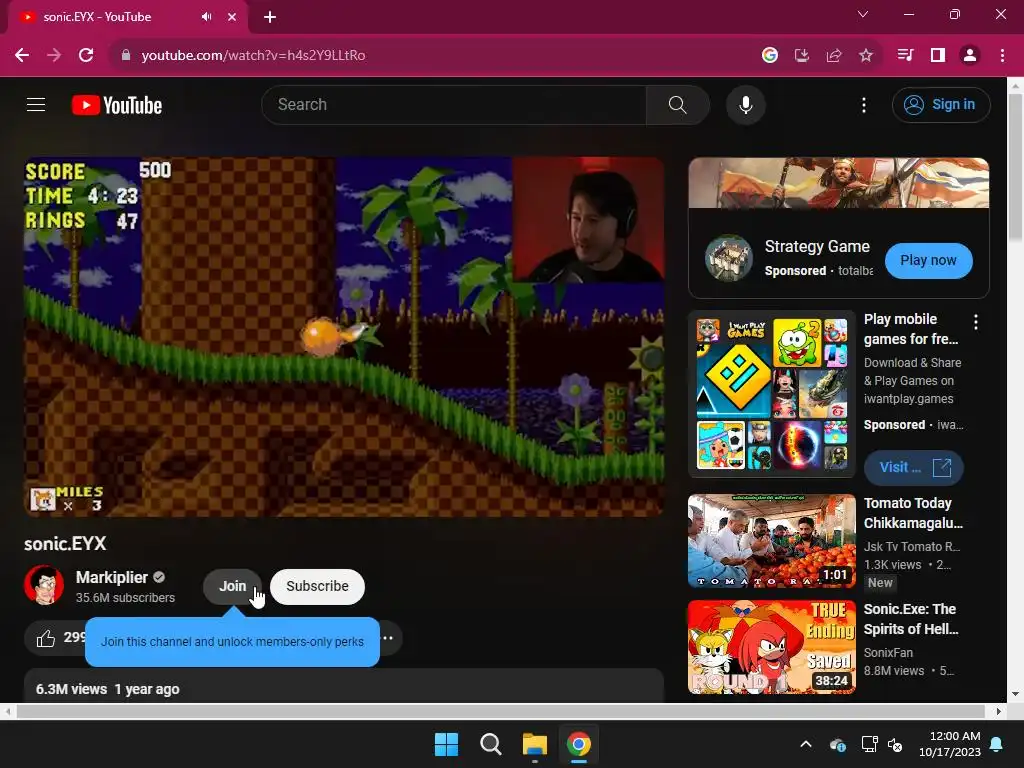1024x768 pixels.
Task: Click the display network tray icon
Action: pos(869,744)
